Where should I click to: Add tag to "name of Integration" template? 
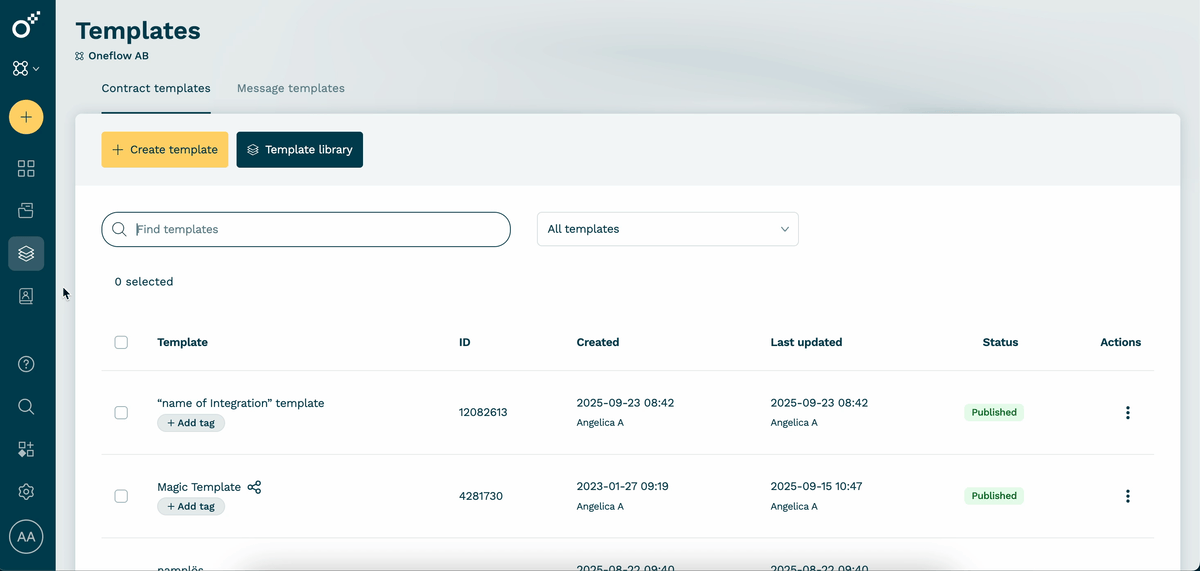(191, 423)
